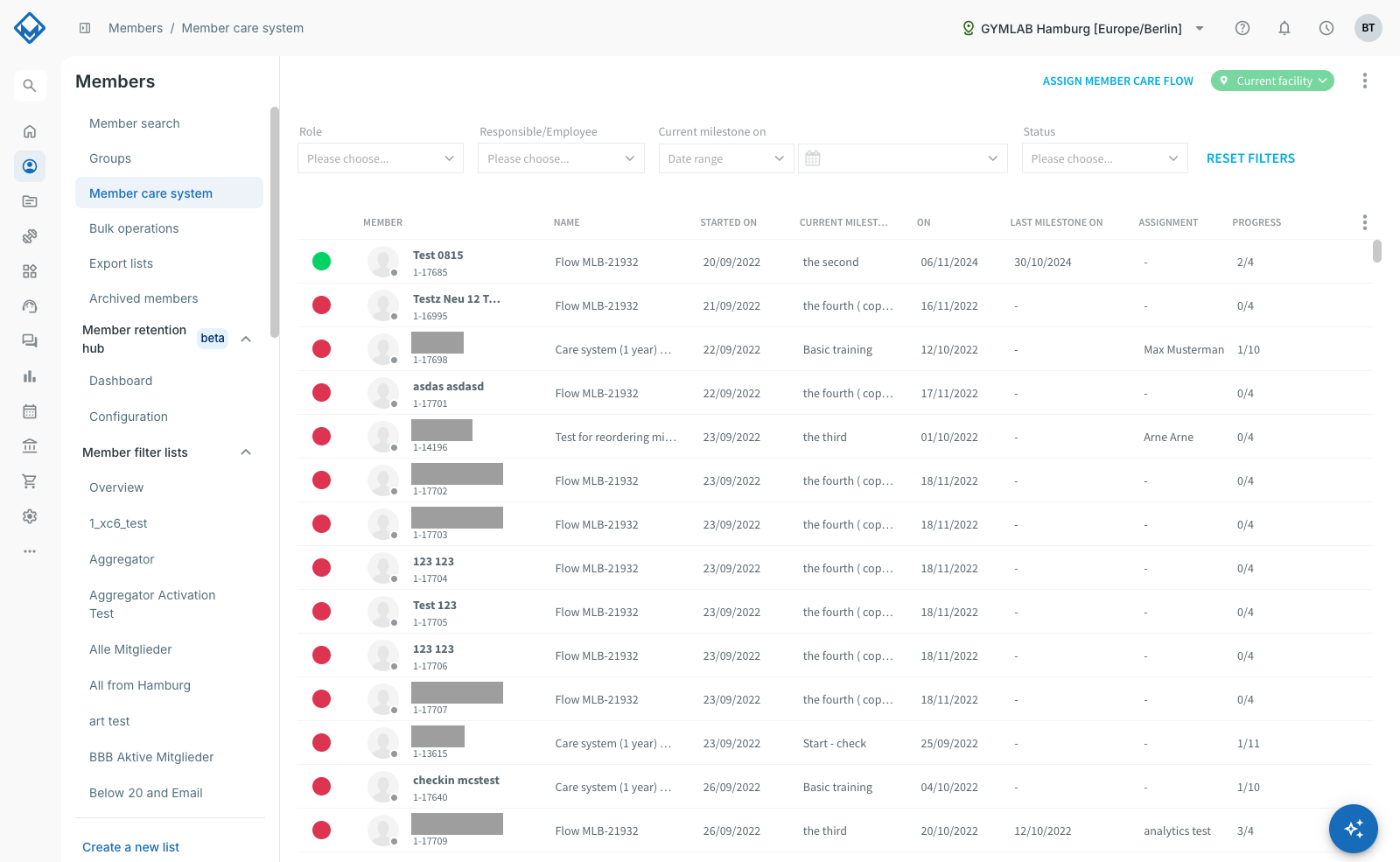
Task: Click the RESET FILTERS link
Action: (1250, 158)
